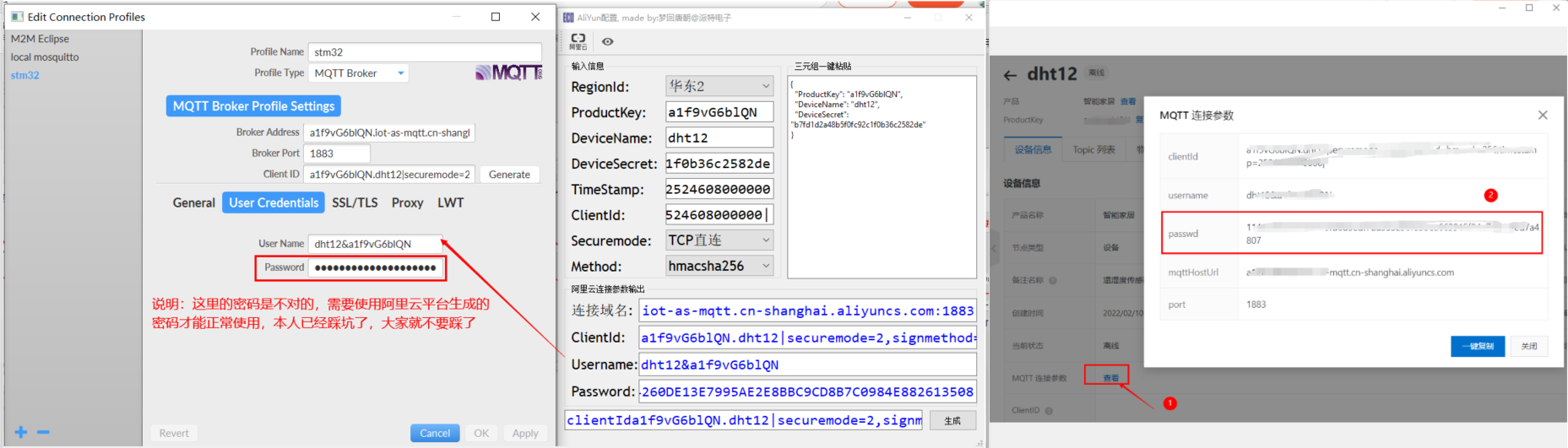Click the TimeStamp input field
The width and height of the screenshot is (1568, 448).
[719, 189]
